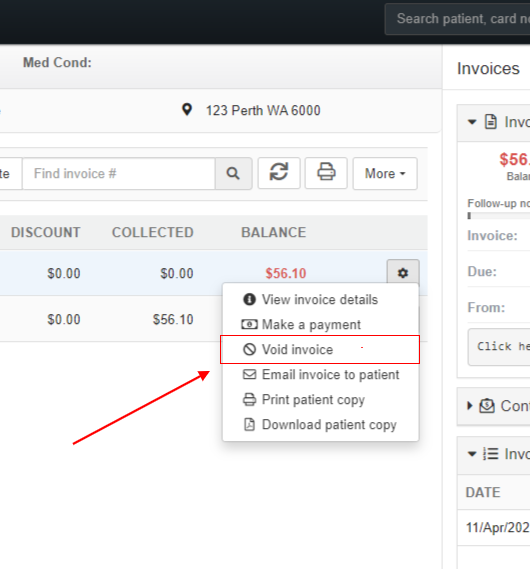Viewport: 530px width, 569px height.
Task: Click the magnifier search invoice button
Action: [234, 173]
